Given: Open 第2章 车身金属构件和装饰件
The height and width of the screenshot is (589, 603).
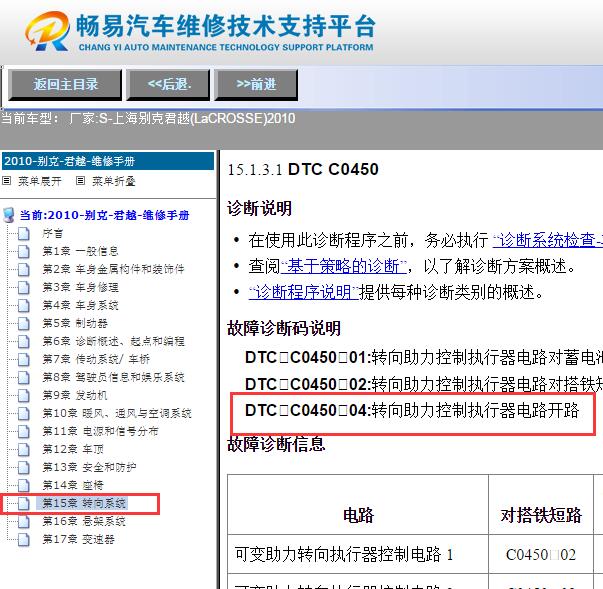Looking at the screenshot, I should [113, 269].
